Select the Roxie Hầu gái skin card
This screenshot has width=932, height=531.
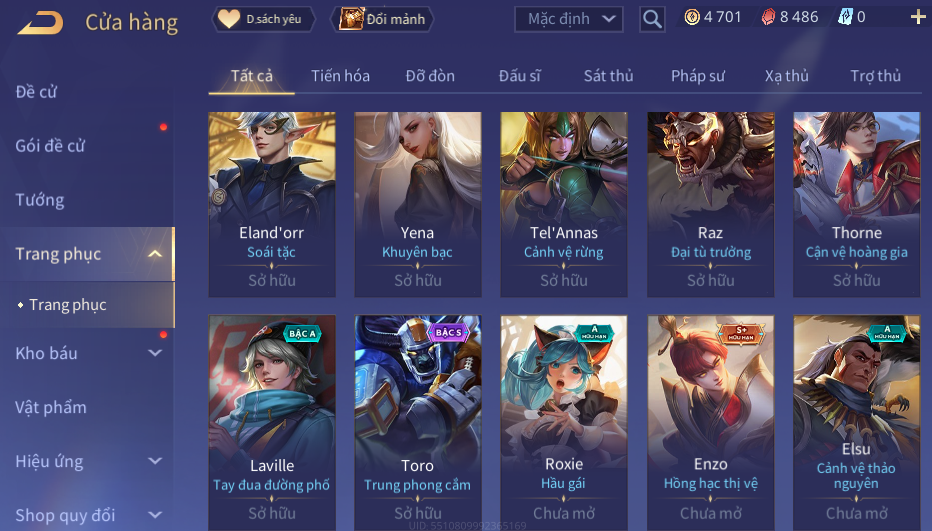click(564, 422)
